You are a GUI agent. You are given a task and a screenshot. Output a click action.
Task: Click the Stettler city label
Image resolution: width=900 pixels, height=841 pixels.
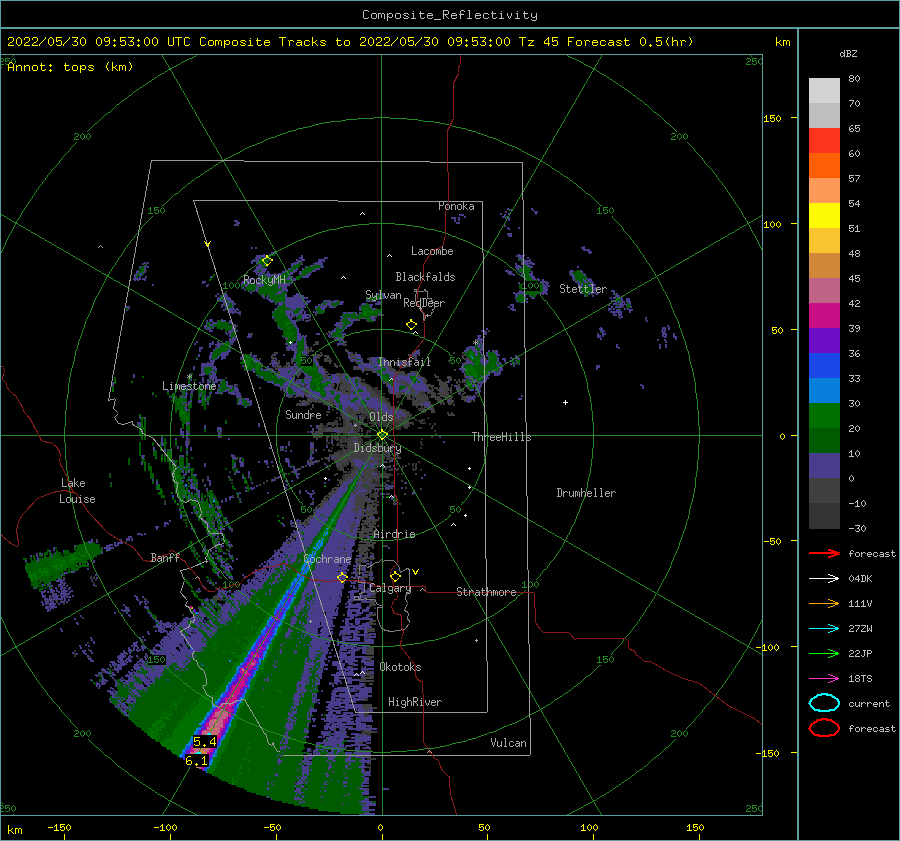(x=583, y=289)
